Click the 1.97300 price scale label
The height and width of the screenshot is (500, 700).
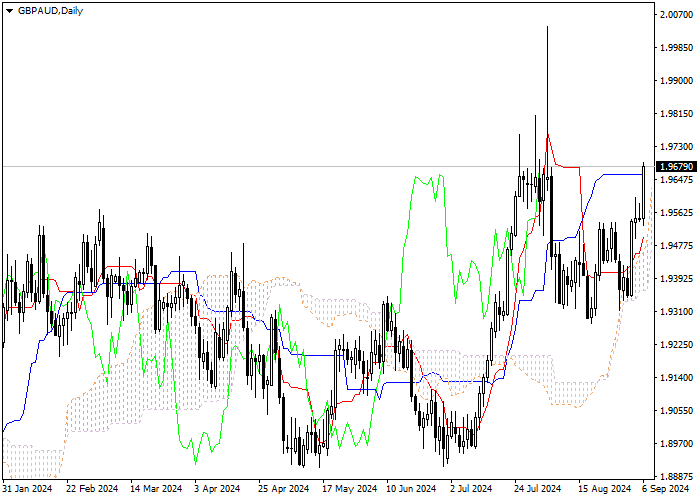(x=676, y=146)
